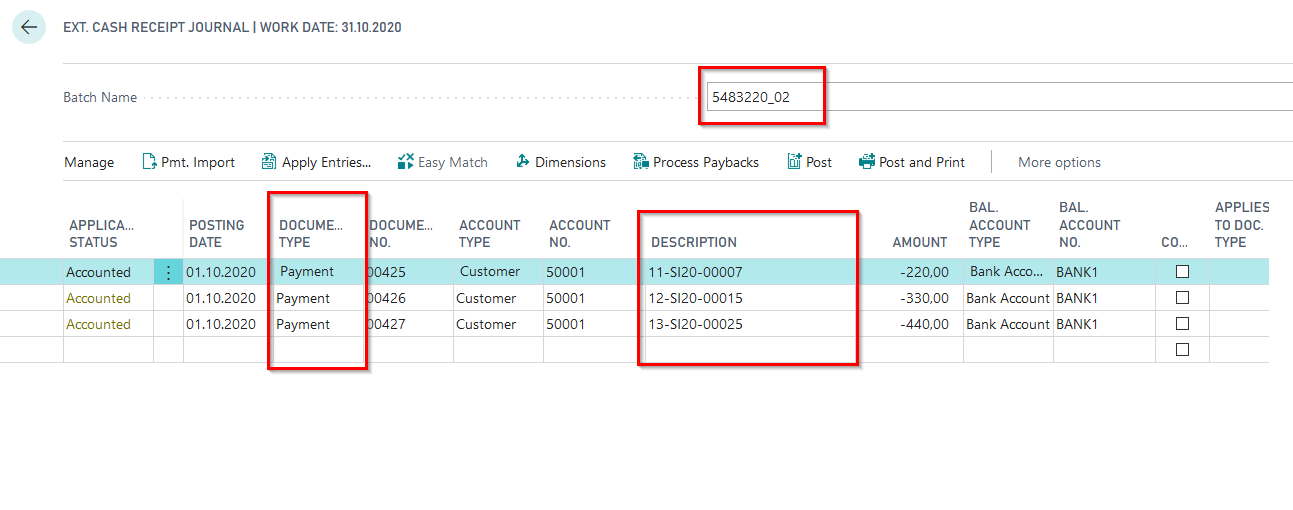The width and height of the screenshot is (1293, 510).
Task: Select description 12-SI20-00015 cell
Action: click(x=696, y=298)
